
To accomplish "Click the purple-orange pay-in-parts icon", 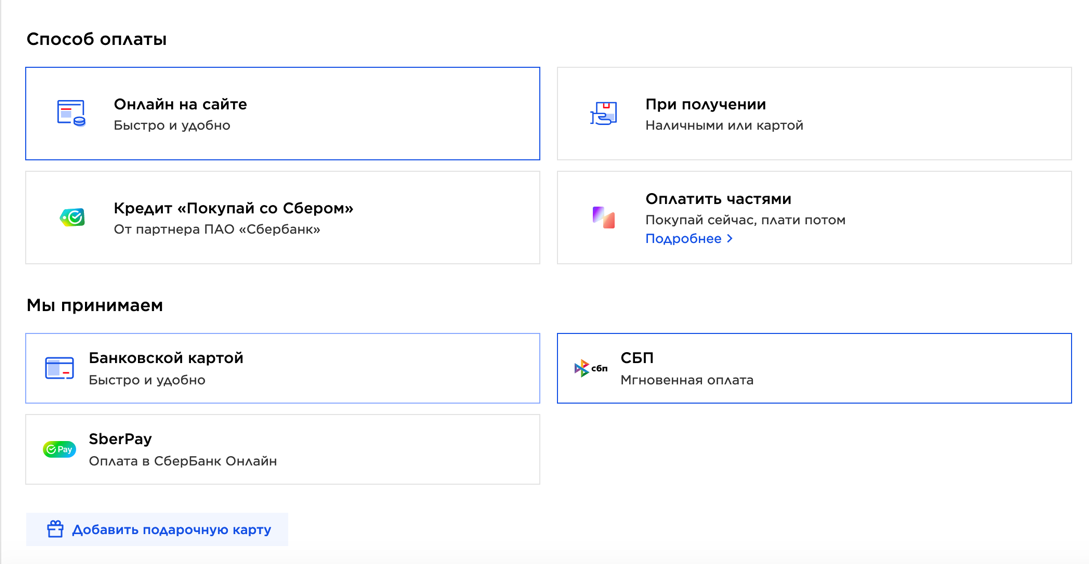I will (604, 217).
